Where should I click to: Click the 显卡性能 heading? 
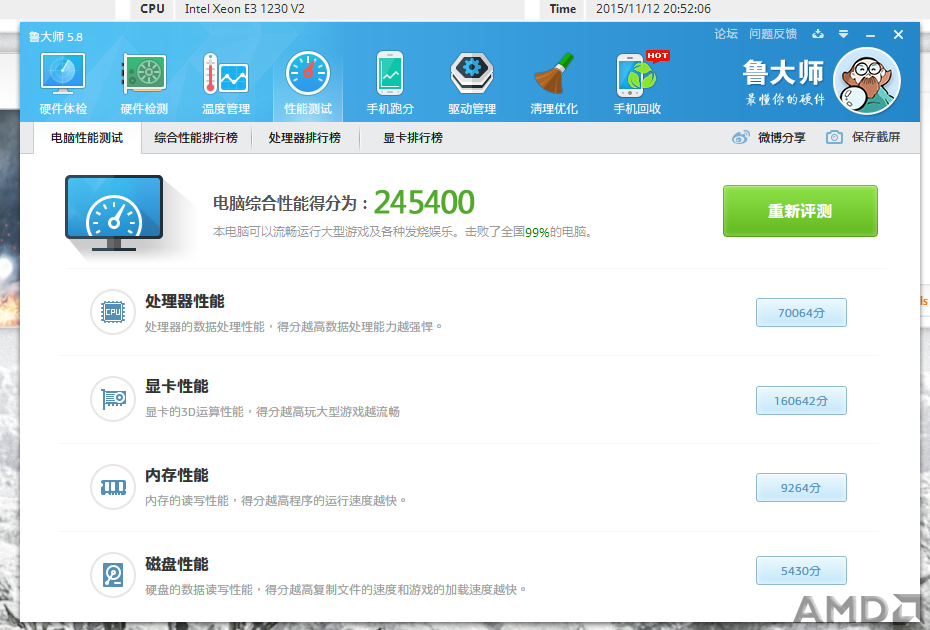[177, 386]
